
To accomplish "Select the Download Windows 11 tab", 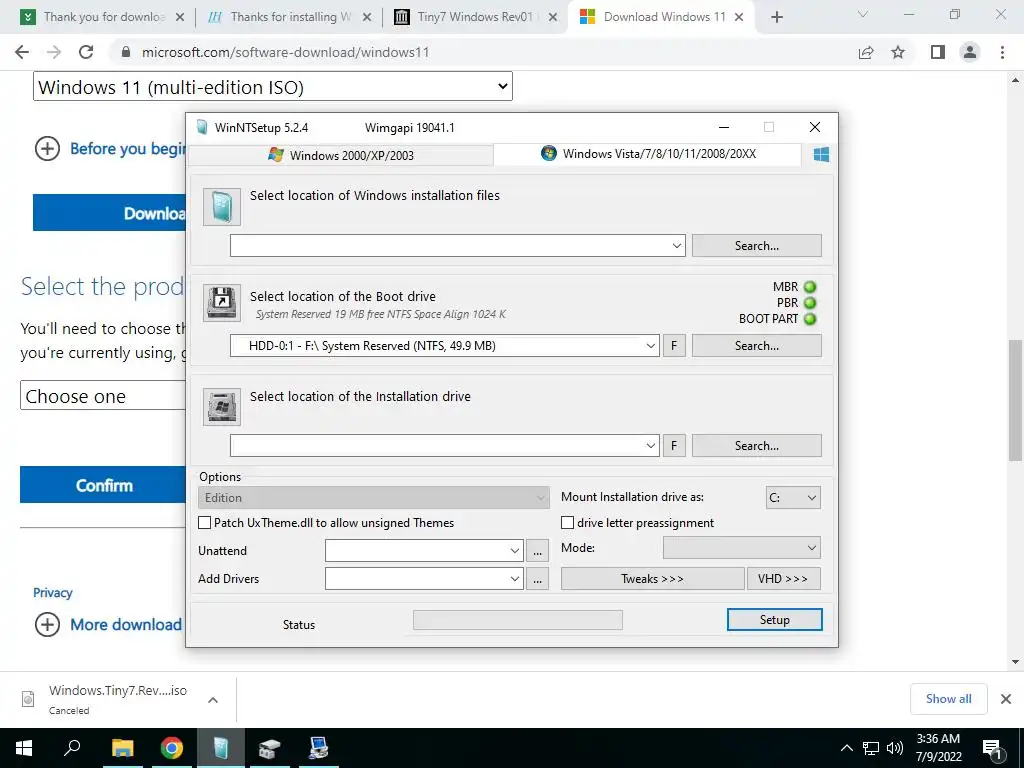I will point(662,17).
